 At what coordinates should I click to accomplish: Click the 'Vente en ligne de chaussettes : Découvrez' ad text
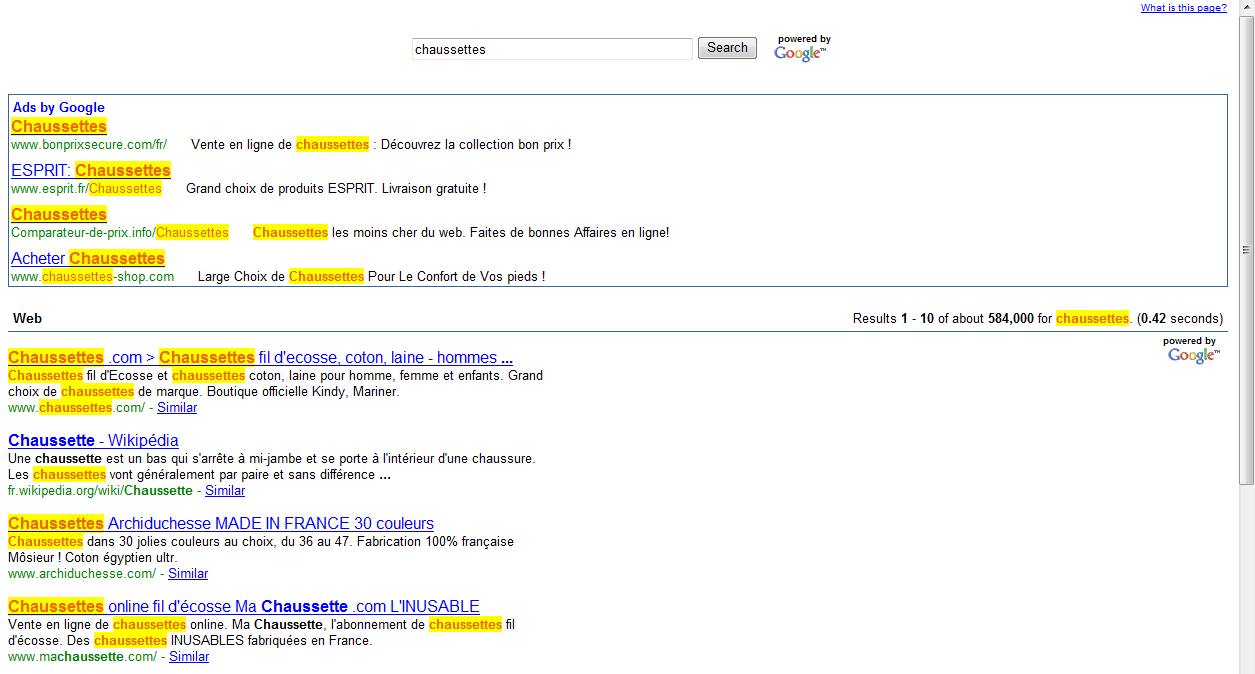point(381,145)
